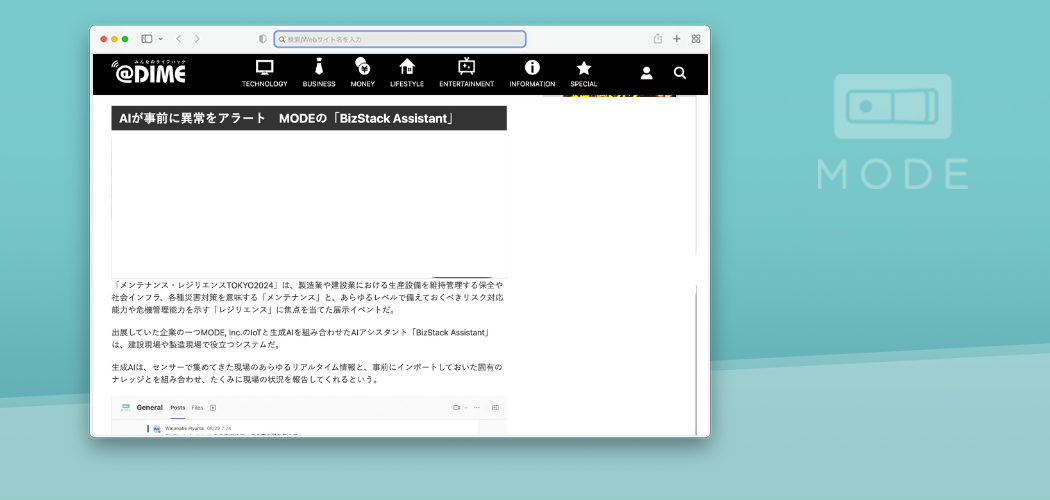Open the TECHNOLOGY monitor icon category

pyautogui.click(x=264, y=73)
